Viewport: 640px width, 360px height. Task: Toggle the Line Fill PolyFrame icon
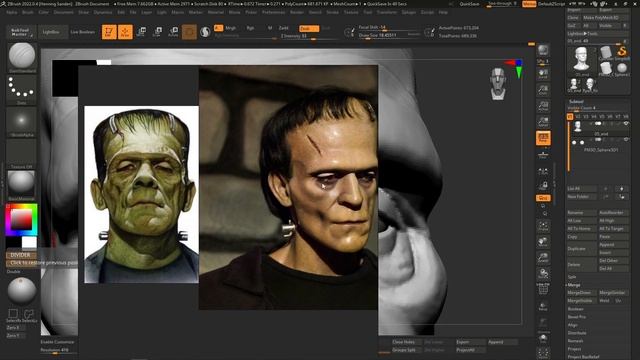(543, 289)
